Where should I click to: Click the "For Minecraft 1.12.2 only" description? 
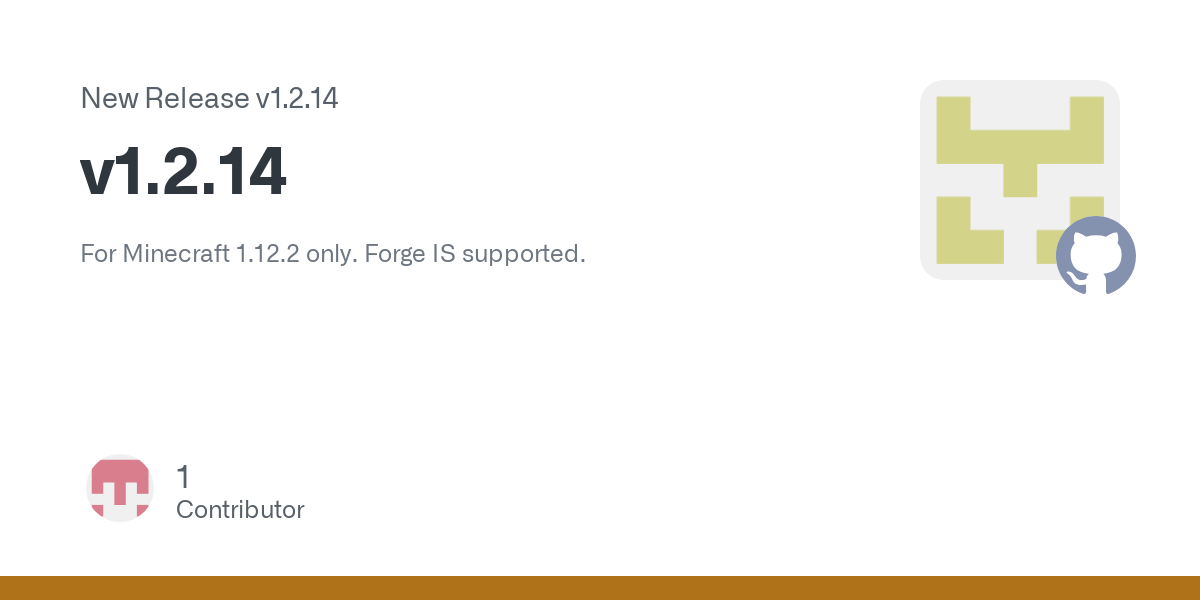coord(218,254)
